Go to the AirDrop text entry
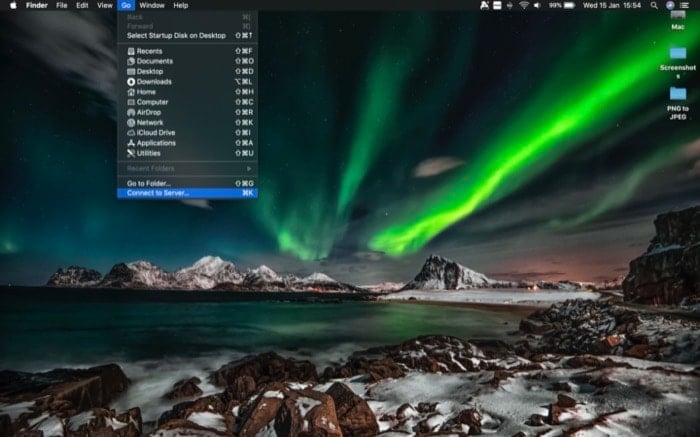 149,112
